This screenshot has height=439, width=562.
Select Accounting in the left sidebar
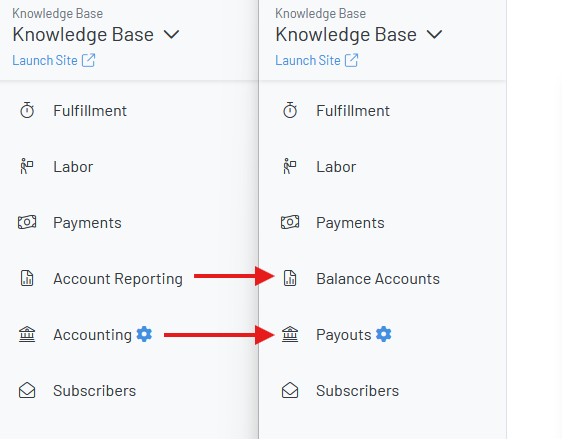click(92, 335)
